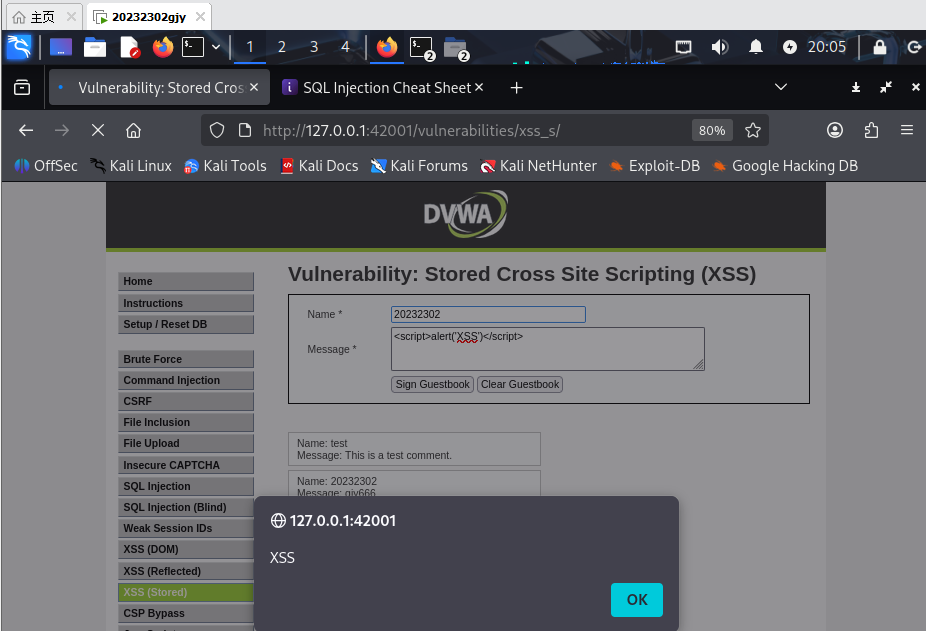Open the notifications bell icon
This screenshot has height=631, width=926.
point(755,47)
